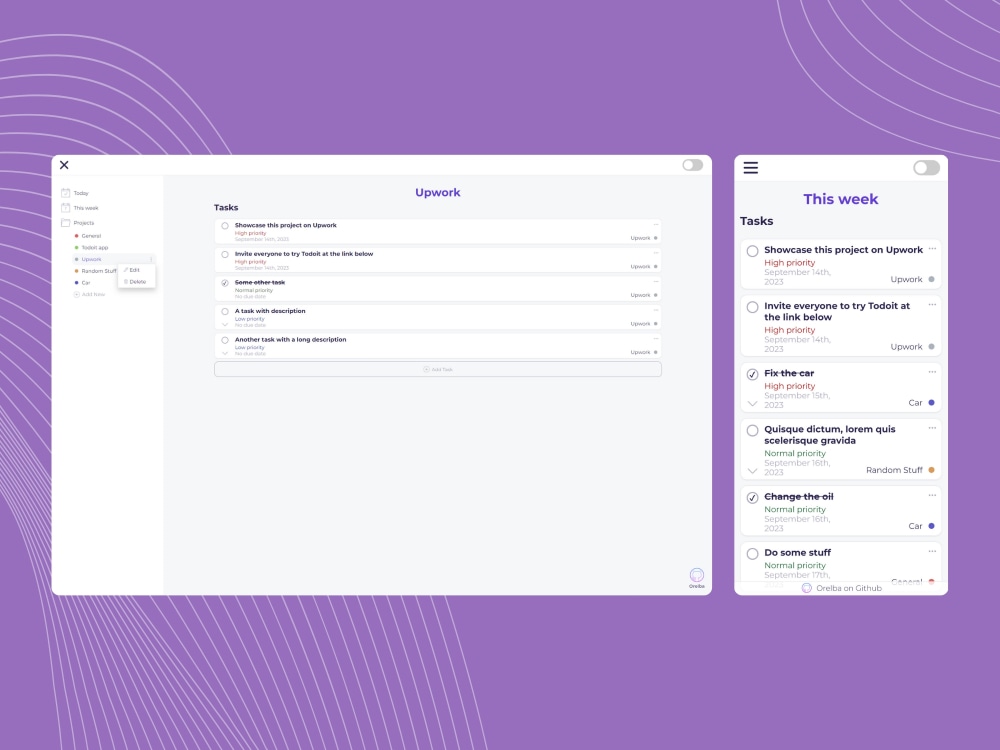The width and height of the screenshot is (1000, 750).
Task: Click the Upwork page heading
Action: click(x=438, y=192)
